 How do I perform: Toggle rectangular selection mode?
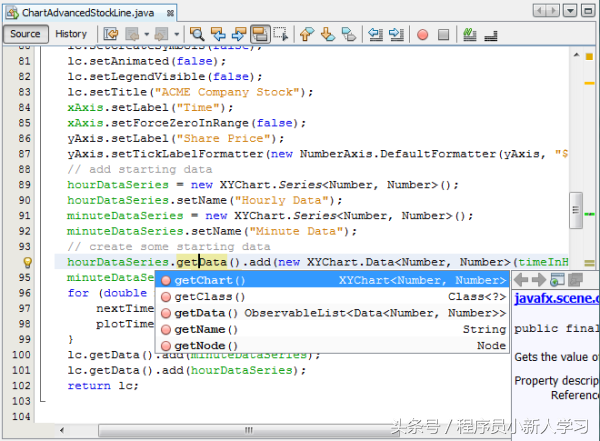[281, 34]
